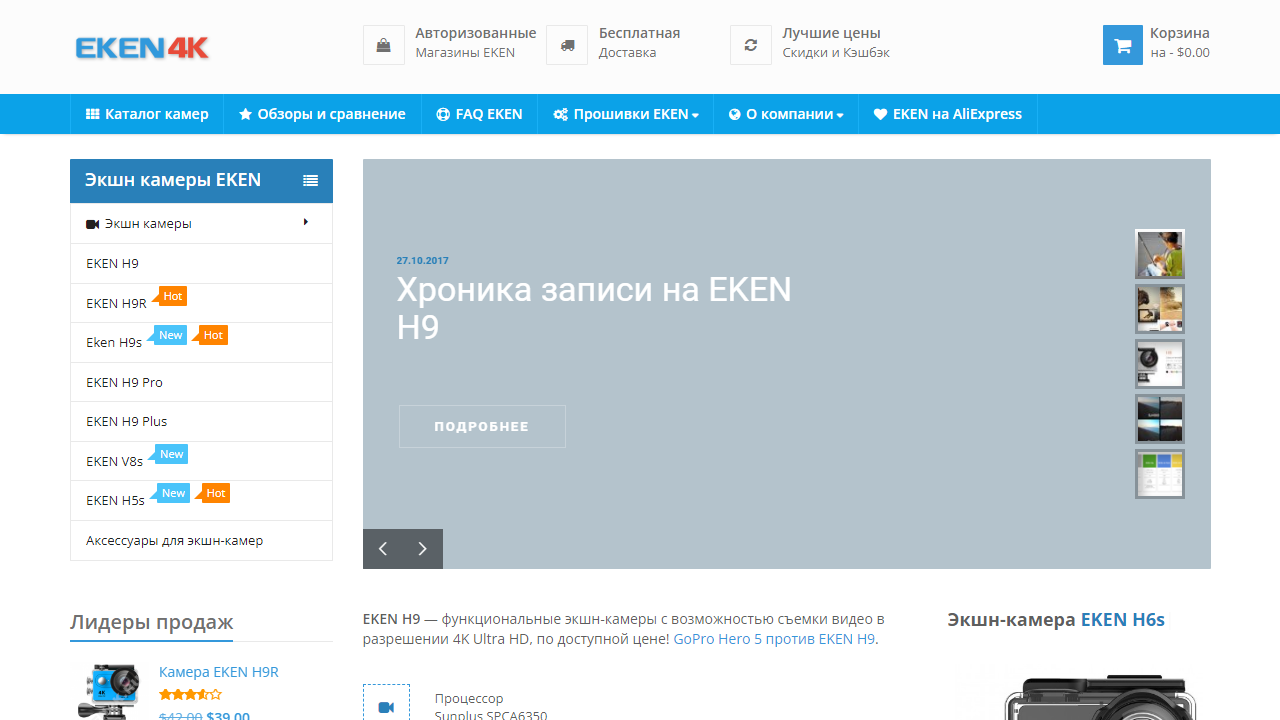Go to next slide with right arrow
This screenshot has height=720, width=1280.
click(423, 549)
